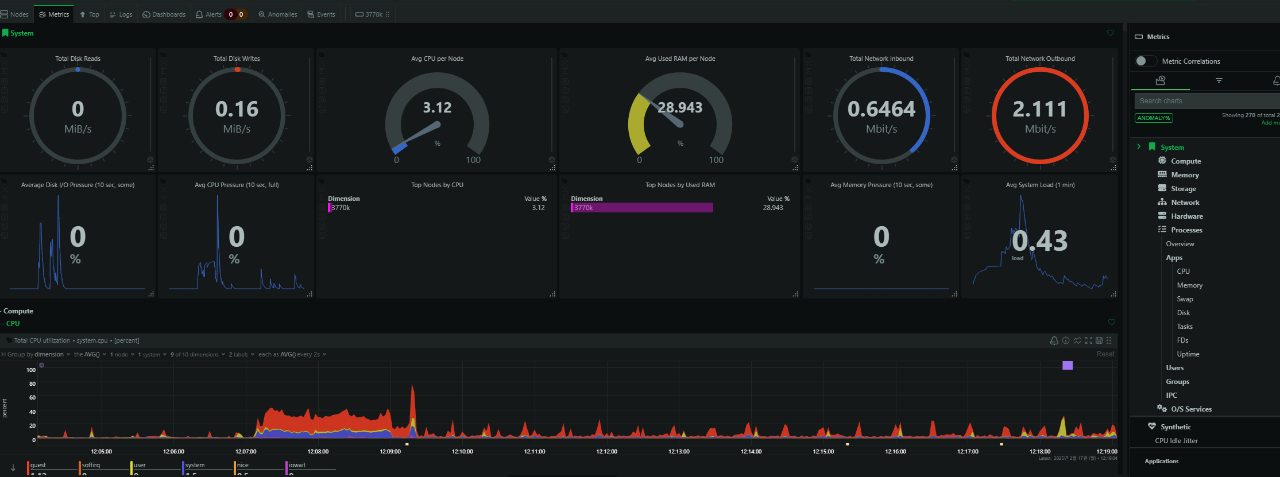Select Groups in the sidebar tree
The width and height of the screenshot is (1280, 477).
1178,381
